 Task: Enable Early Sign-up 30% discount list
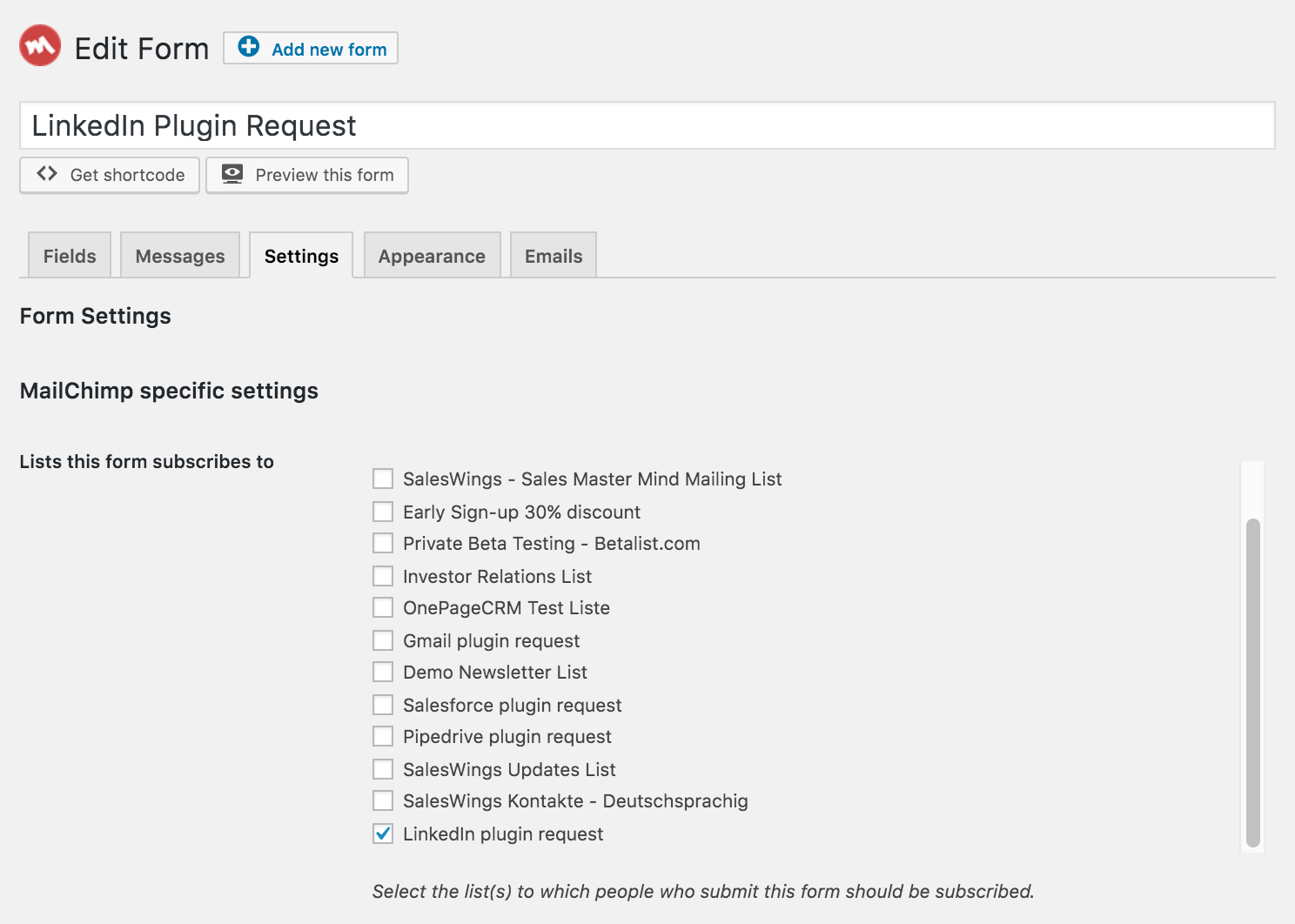point(383,512)
